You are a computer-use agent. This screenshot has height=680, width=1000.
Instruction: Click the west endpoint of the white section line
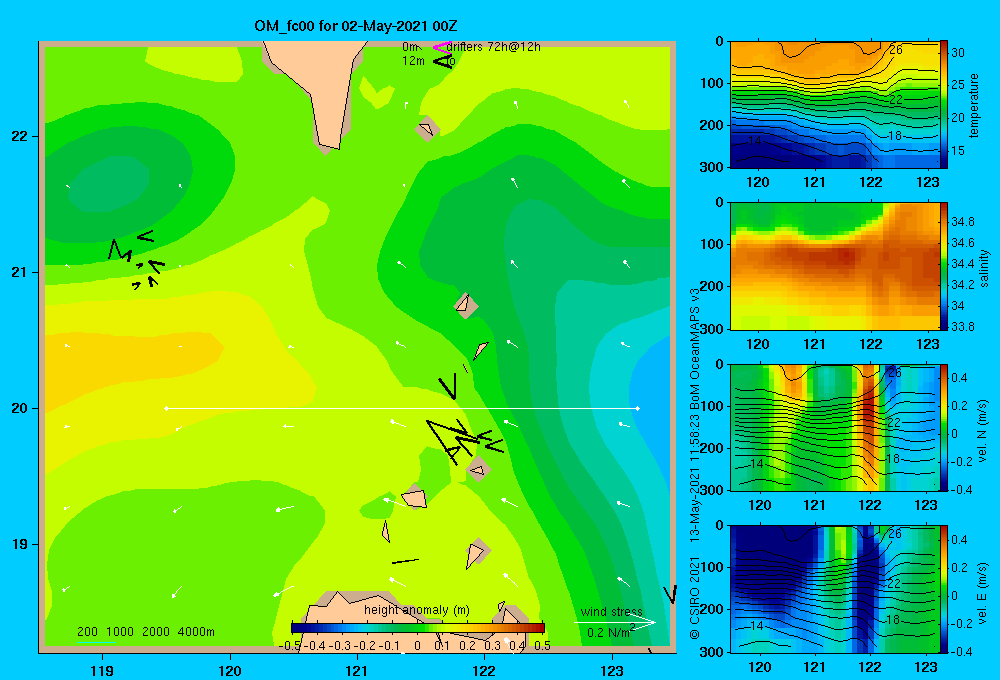pos(166,408)
